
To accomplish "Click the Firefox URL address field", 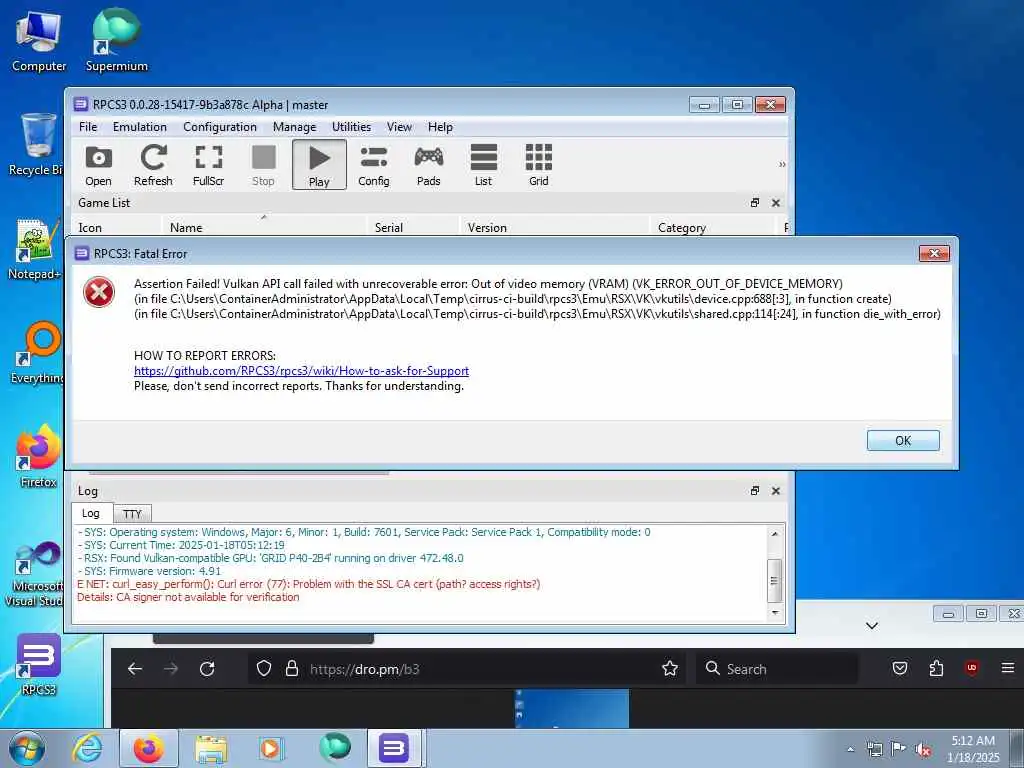I will coord(467,669).
